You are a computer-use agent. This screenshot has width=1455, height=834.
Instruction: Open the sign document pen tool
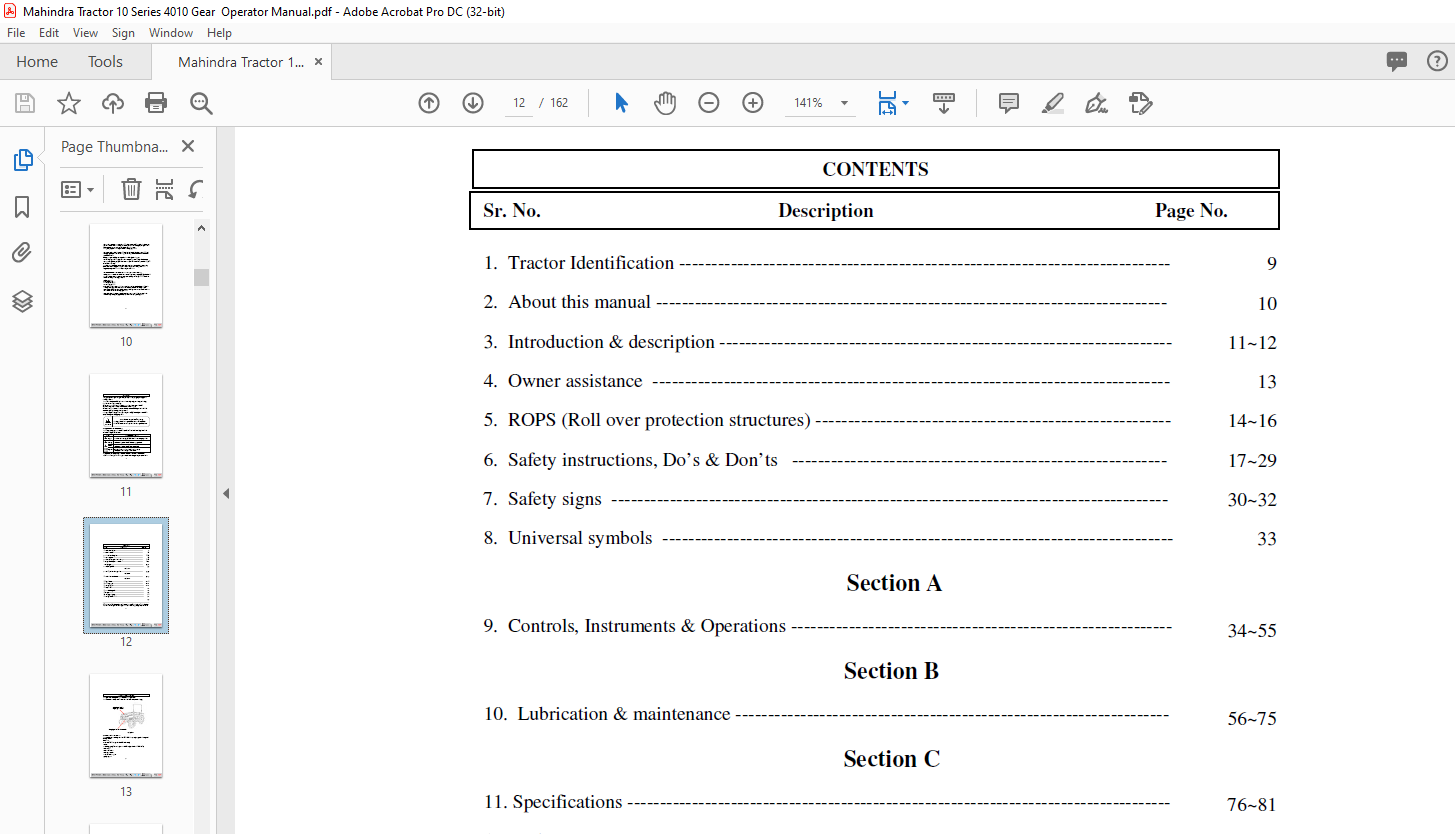pyautogui.click(x=1097, y=103)
